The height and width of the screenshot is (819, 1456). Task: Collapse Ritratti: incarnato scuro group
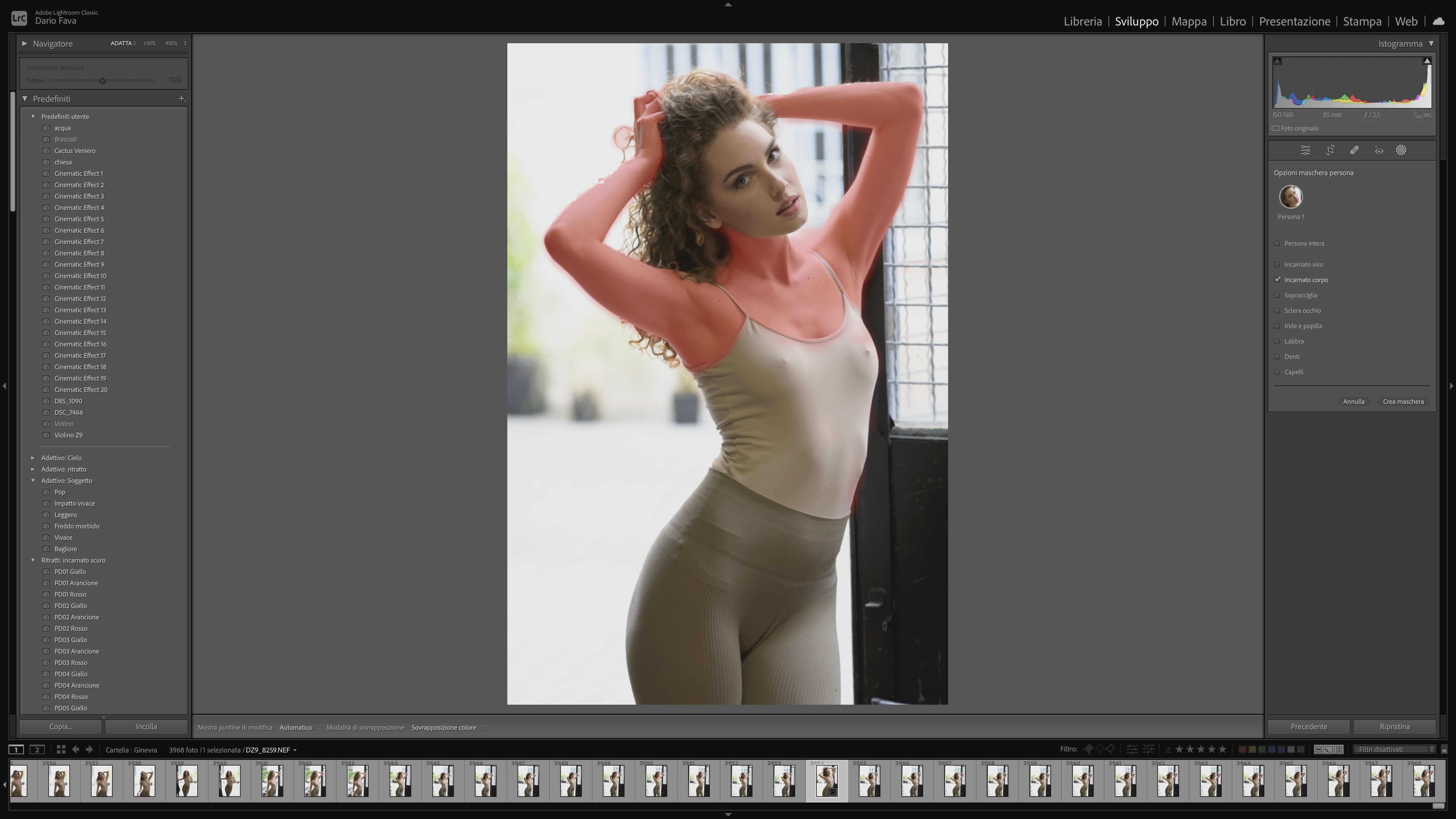tap(33, 560)
